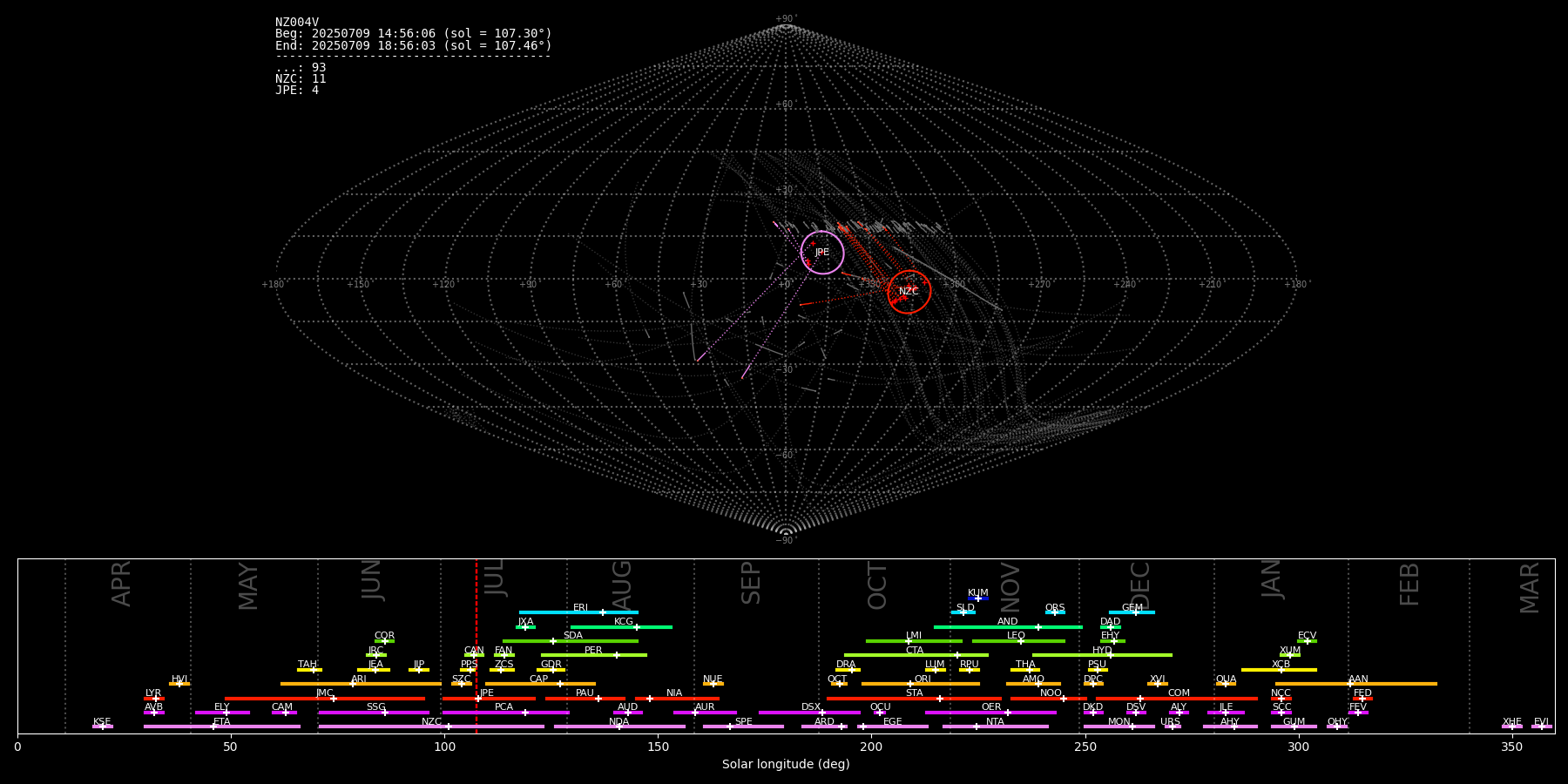The height and width of the screenshot is (784, 1568).
Task: Select the AAN shower label
Action: [1358, 679]
